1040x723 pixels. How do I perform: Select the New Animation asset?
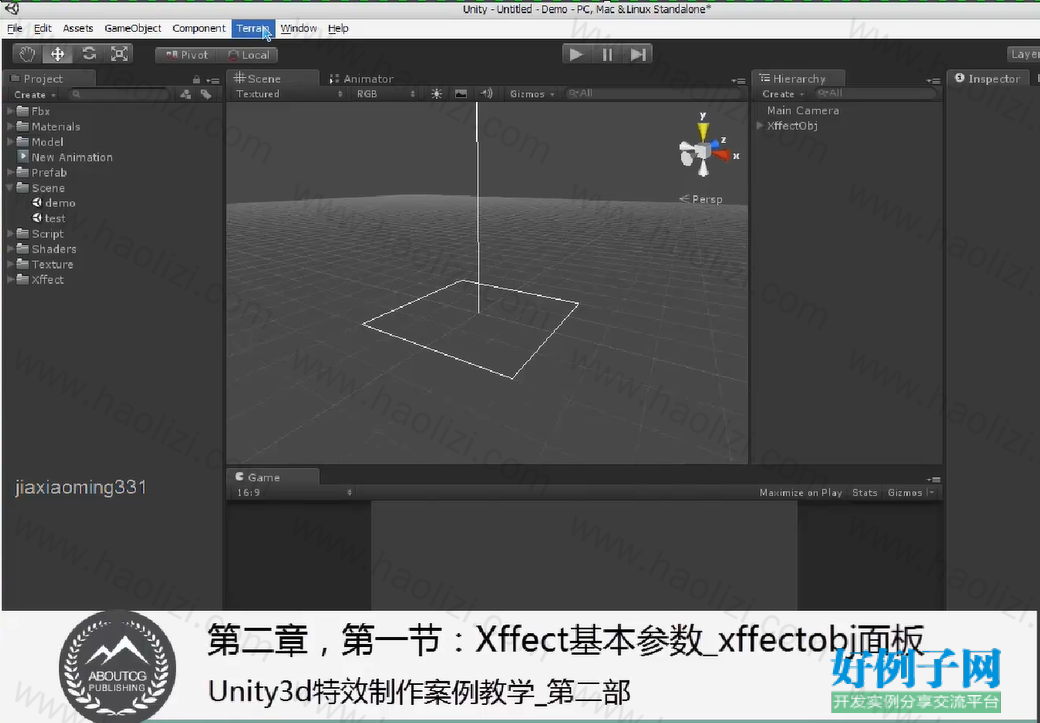pos(65,157)
